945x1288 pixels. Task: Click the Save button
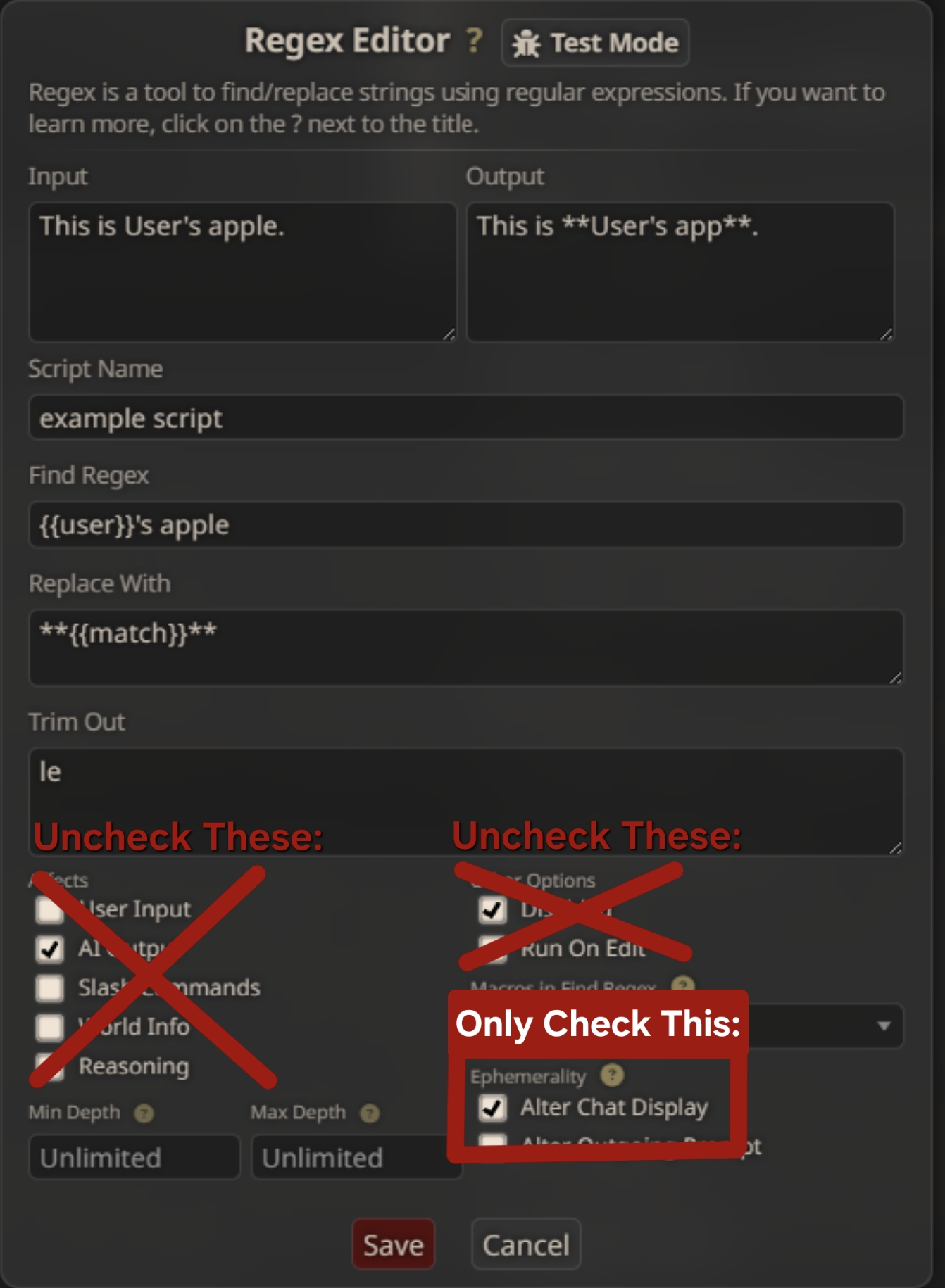tap(394, 1244)
